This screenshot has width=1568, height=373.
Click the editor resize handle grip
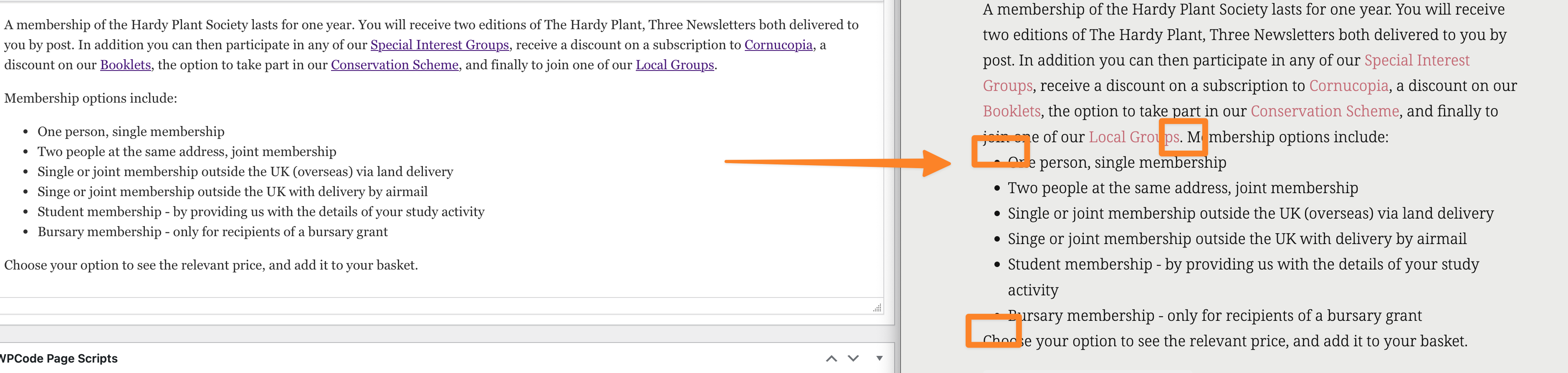pos(877,308)
